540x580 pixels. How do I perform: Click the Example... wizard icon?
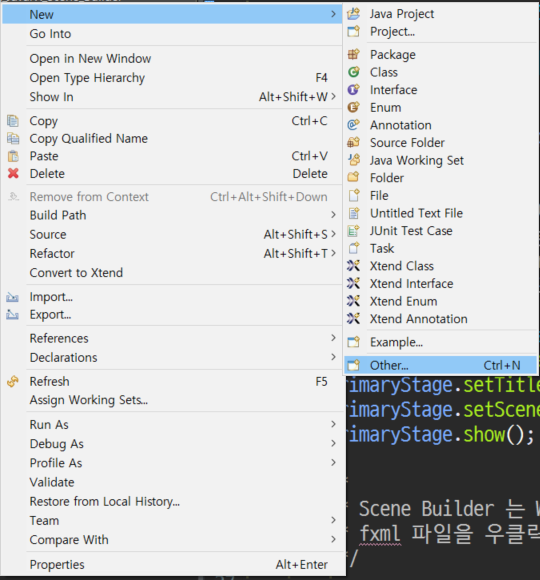tap(354, 342)
